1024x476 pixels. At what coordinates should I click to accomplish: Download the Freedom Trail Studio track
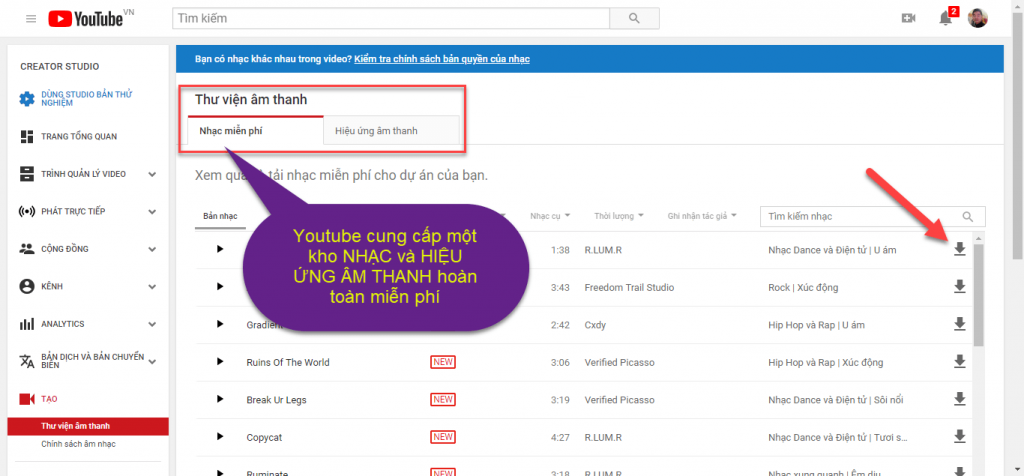959,286
